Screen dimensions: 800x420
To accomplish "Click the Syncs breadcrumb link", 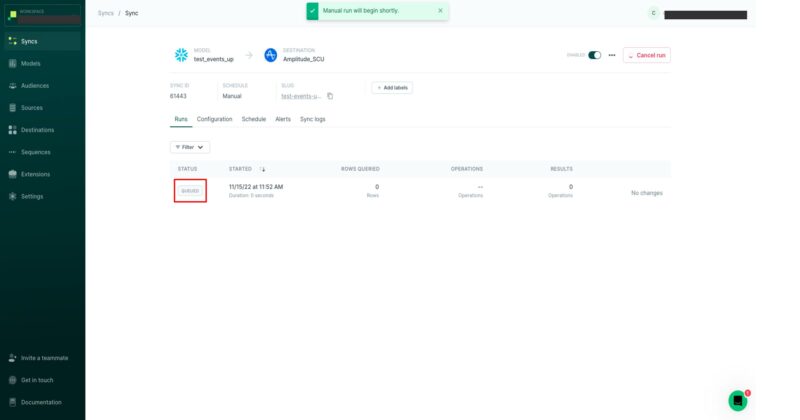I will tap(106, 13).
